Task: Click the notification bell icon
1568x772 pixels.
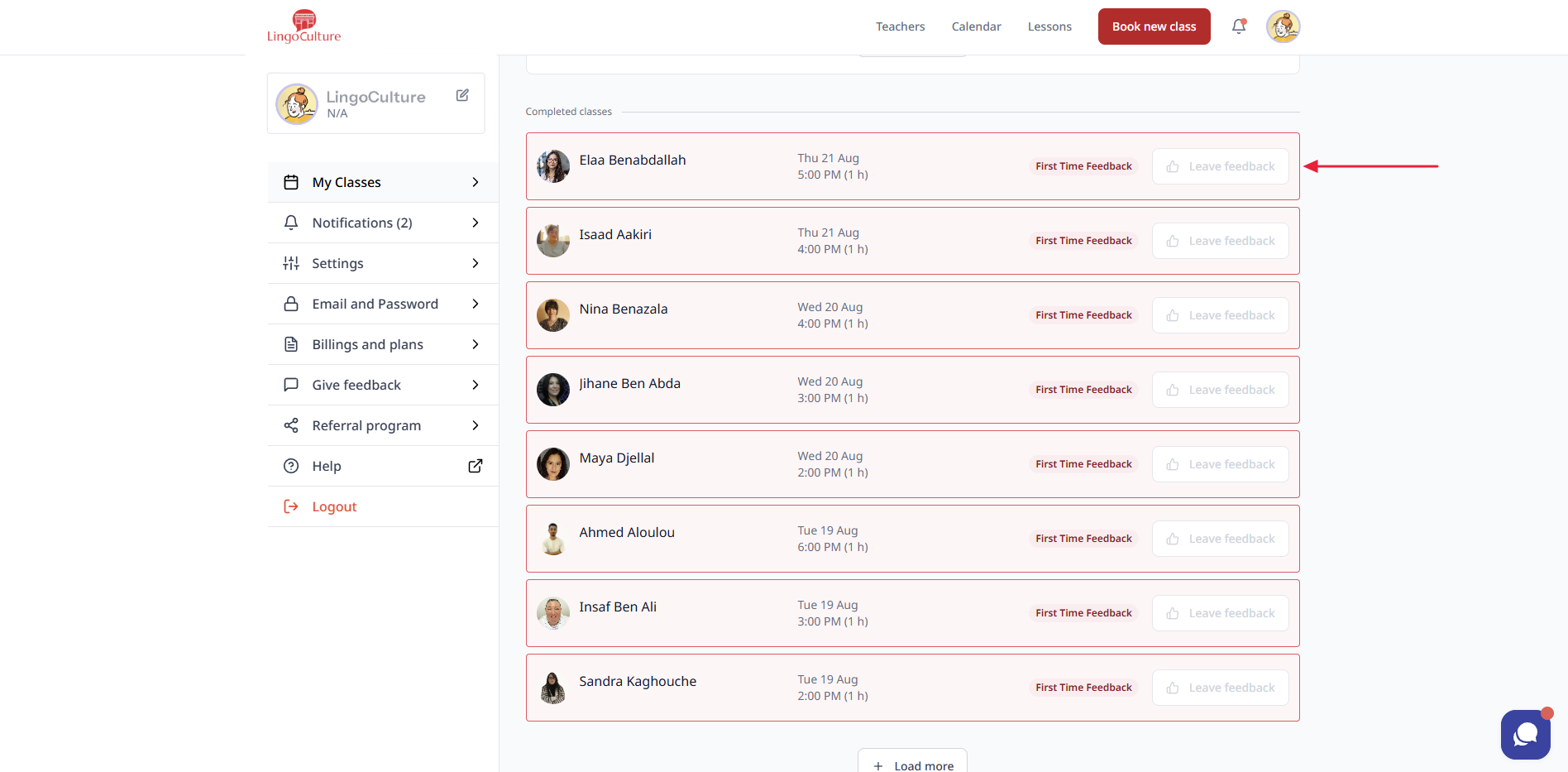Action: click(x=1238, y=26)
